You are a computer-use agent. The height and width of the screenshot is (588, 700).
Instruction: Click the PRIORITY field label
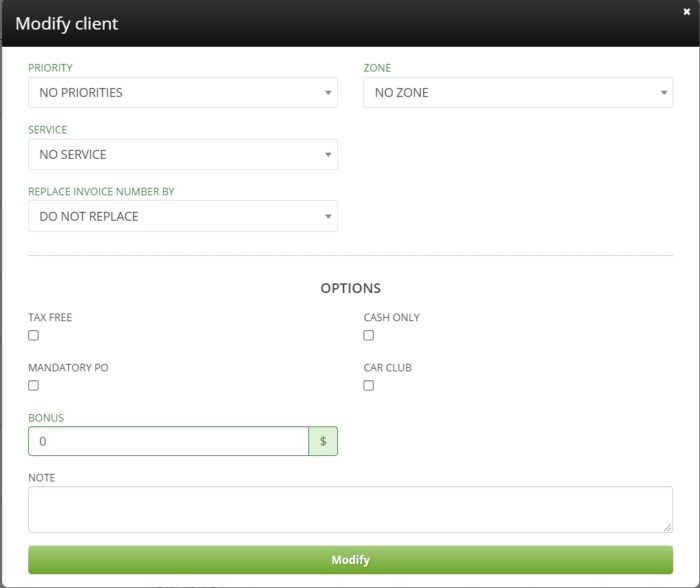pos(50,68)
